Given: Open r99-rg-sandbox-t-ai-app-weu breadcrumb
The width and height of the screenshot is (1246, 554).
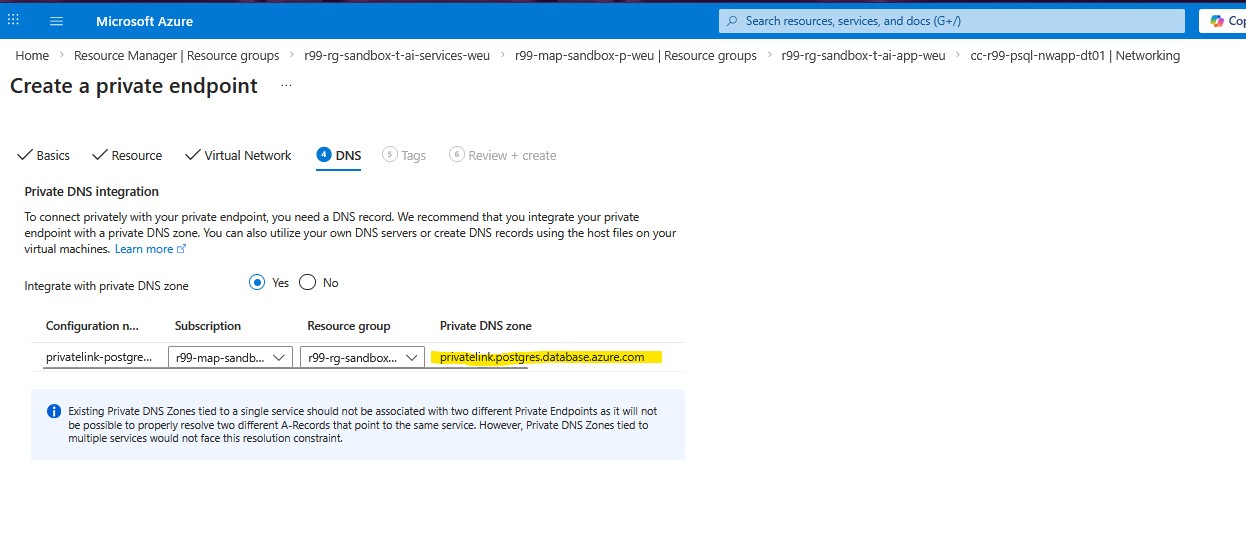Looking at the screenshot, I should pyautogui.click(x=863, y=56).
